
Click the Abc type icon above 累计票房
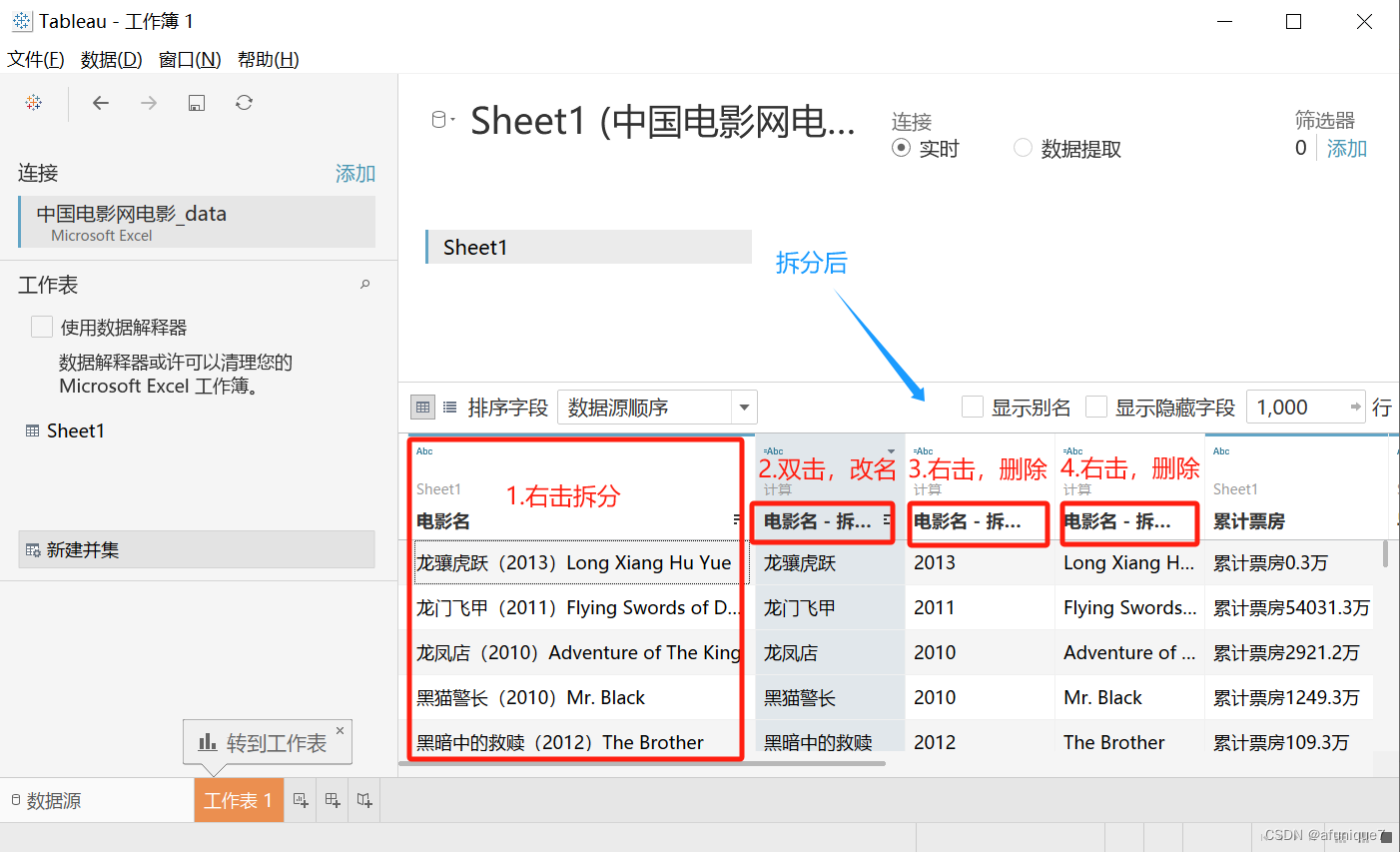[1221, 451]
